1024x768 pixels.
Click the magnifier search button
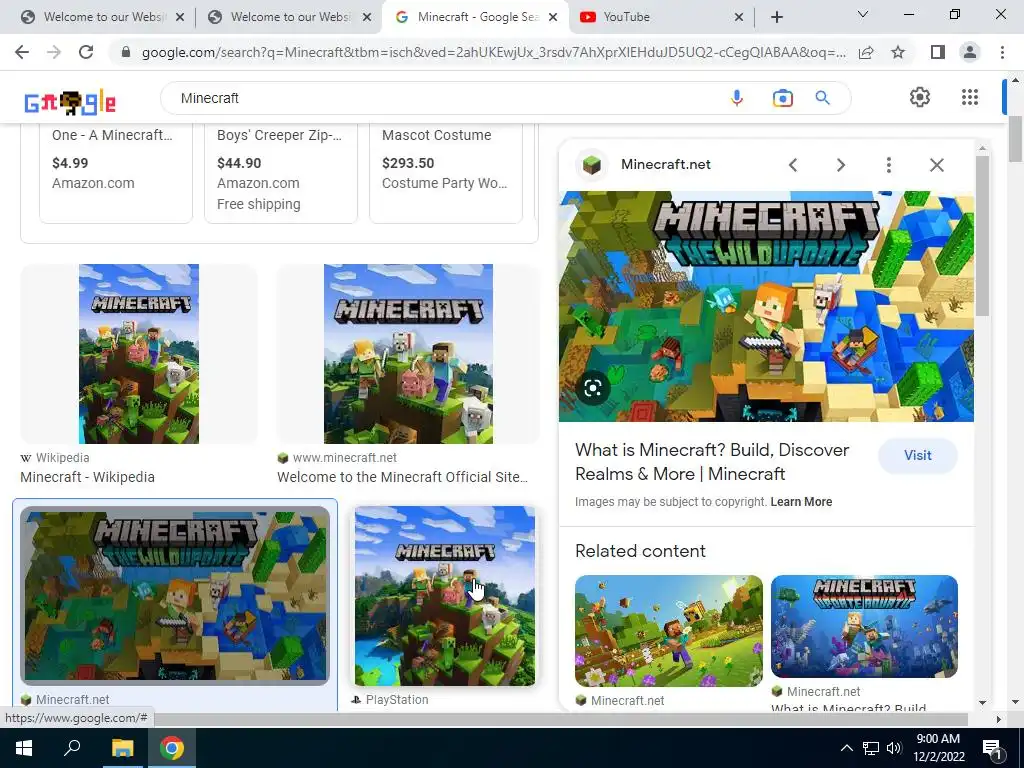822,98
